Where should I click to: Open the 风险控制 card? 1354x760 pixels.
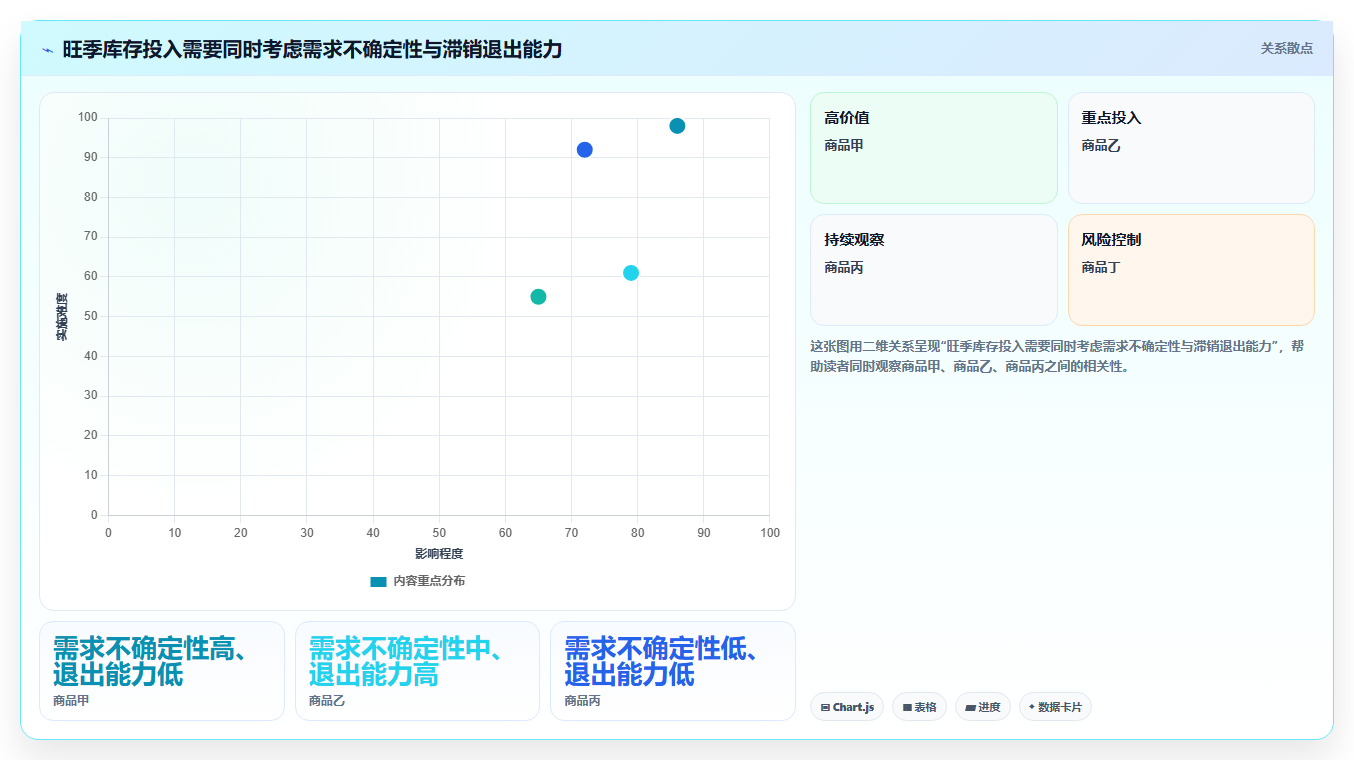coord(1191,270)
